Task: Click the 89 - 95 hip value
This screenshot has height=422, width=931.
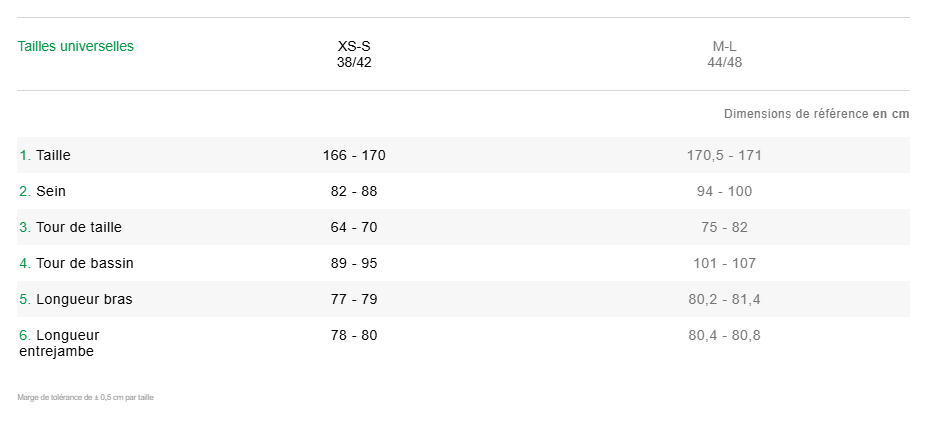Action: 354,263
